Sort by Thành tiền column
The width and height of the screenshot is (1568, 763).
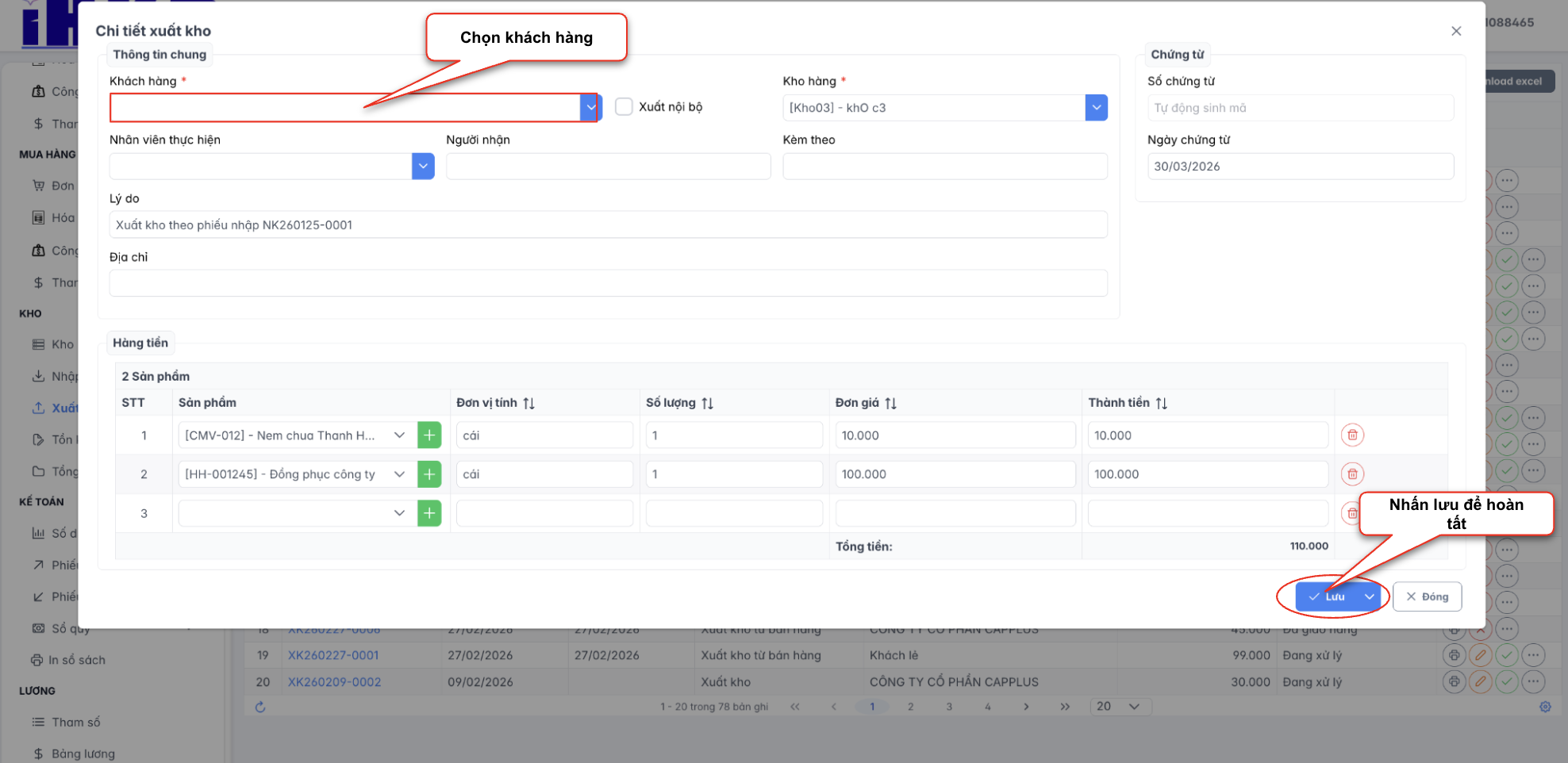tap(1161, 403)
